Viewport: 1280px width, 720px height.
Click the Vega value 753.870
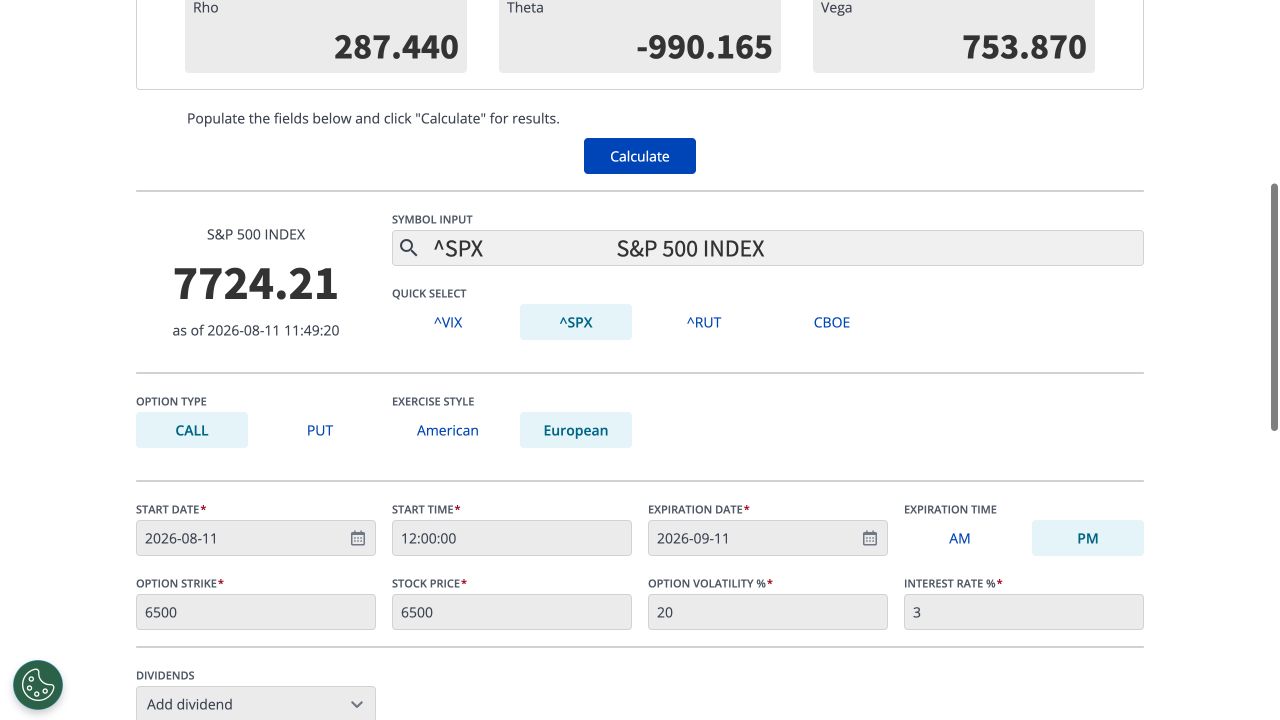pos(1024,47)
